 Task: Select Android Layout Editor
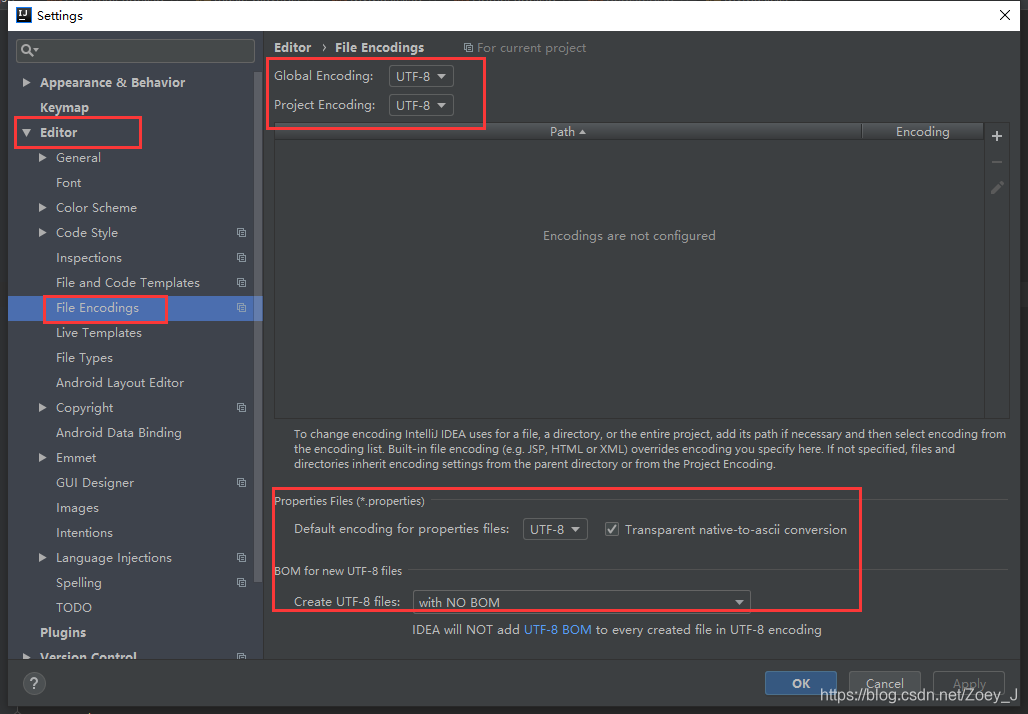click(x=120, y=383)
